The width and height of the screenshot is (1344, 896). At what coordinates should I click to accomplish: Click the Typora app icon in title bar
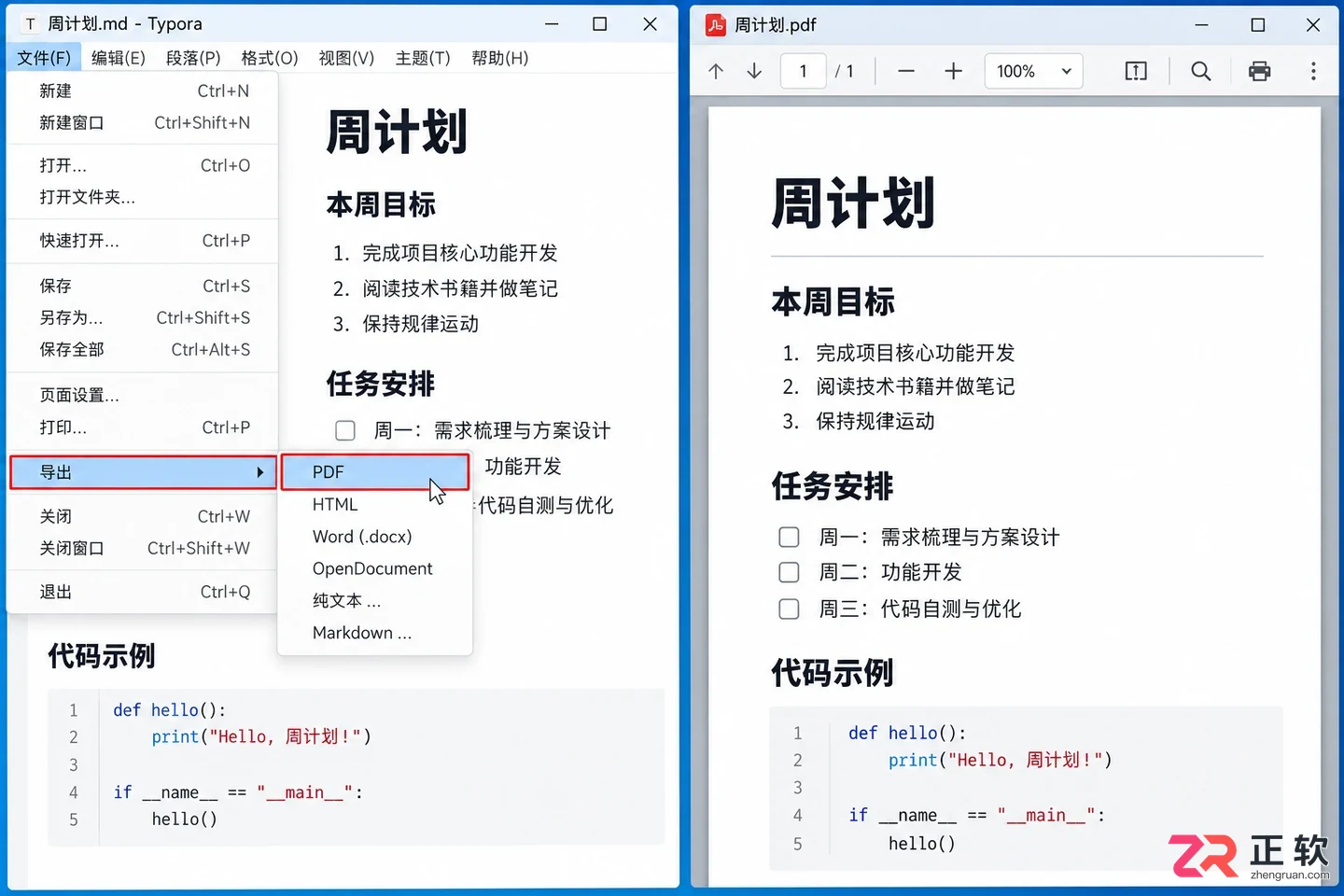(30, 24)
